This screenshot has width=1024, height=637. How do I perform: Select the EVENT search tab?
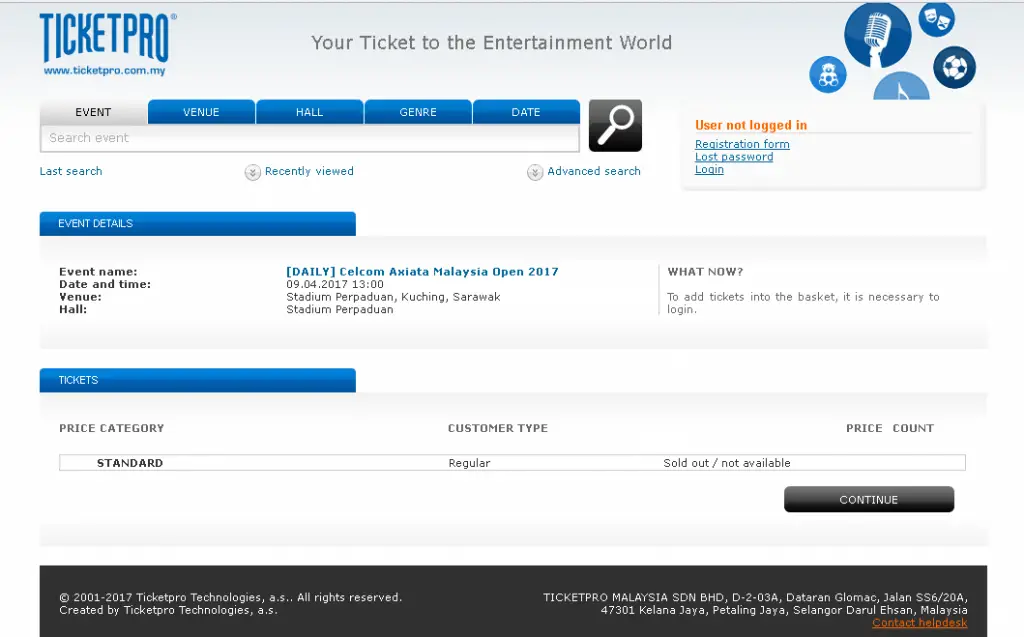tap(93, 112)
